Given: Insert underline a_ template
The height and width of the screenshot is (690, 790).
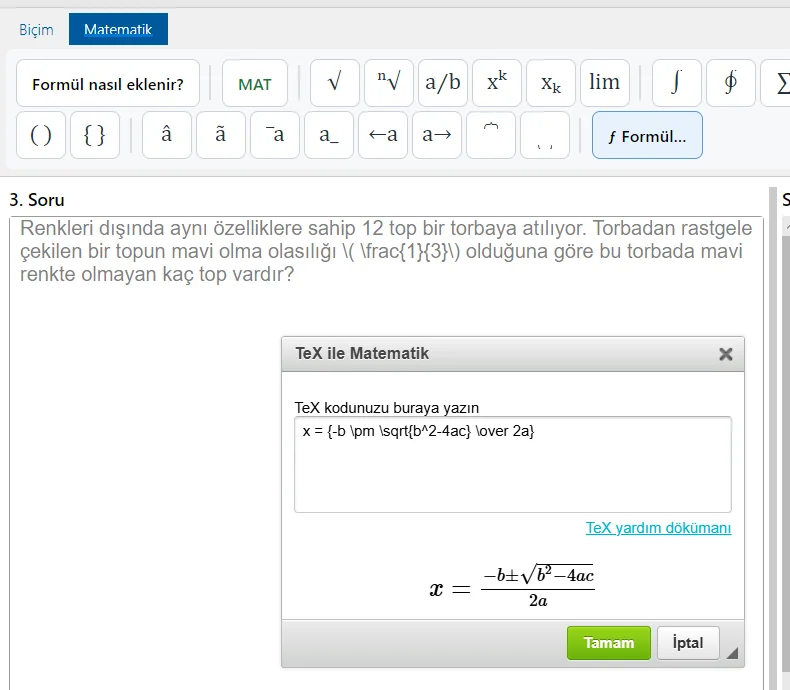Looking at the screenshot, I should 328,135.
